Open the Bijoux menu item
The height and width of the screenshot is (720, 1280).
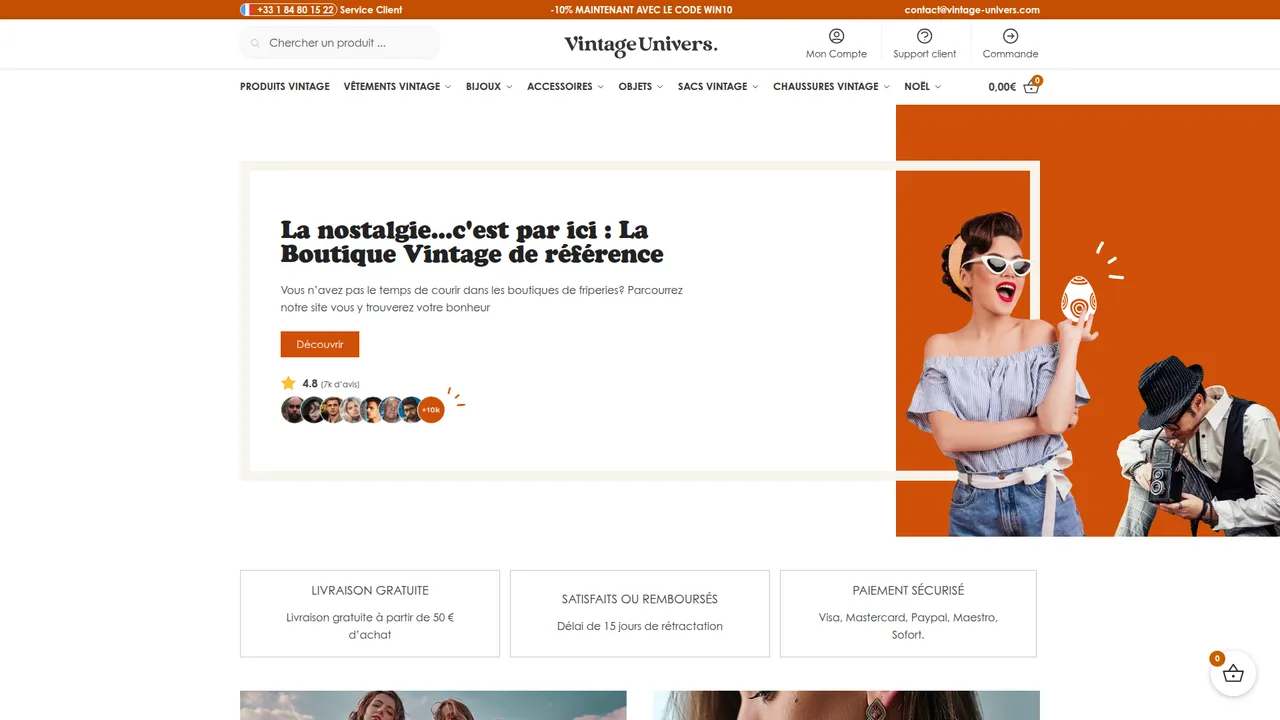[483, 87]
